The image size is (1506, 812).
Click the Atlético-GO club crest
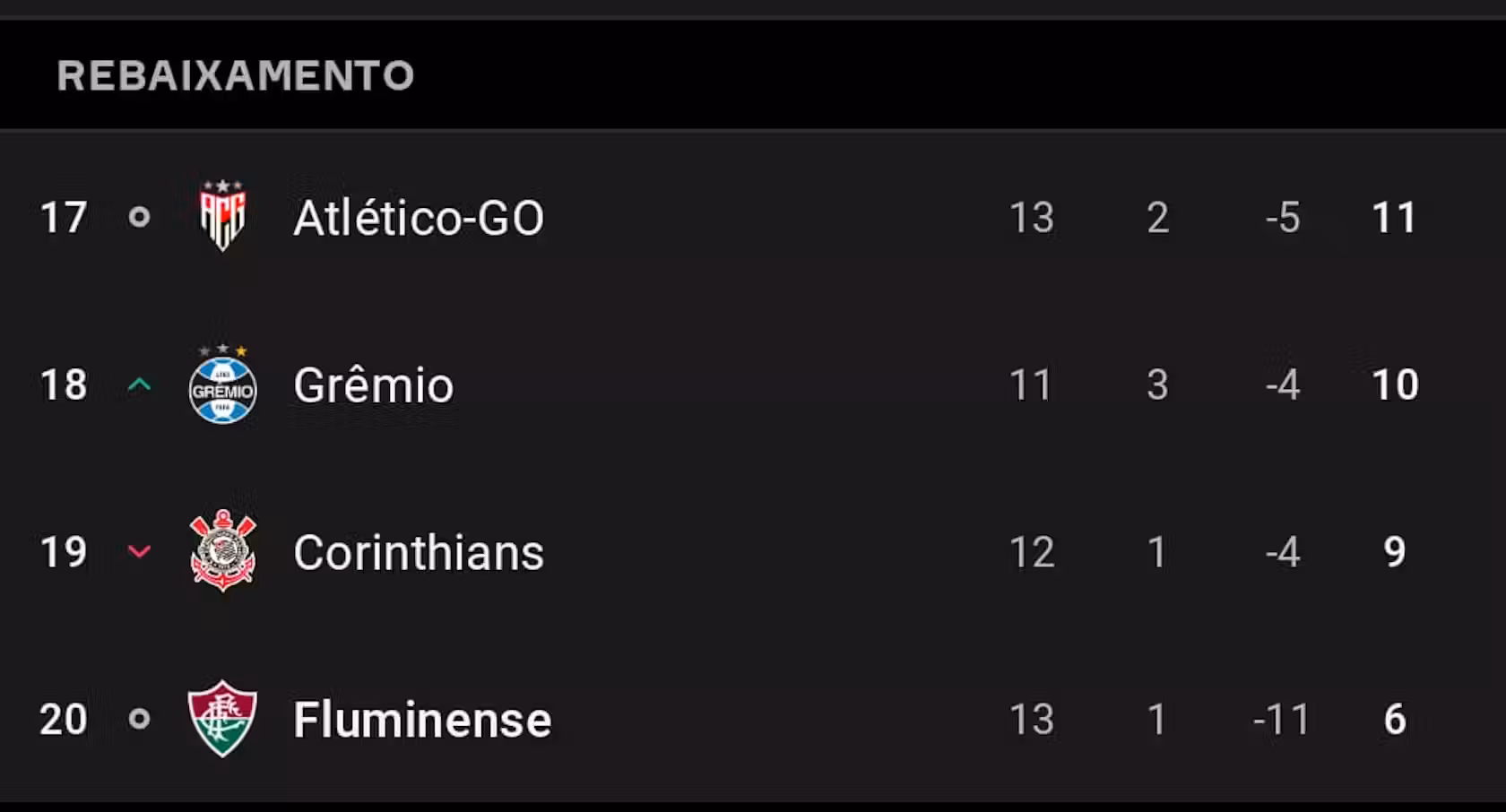222,216
